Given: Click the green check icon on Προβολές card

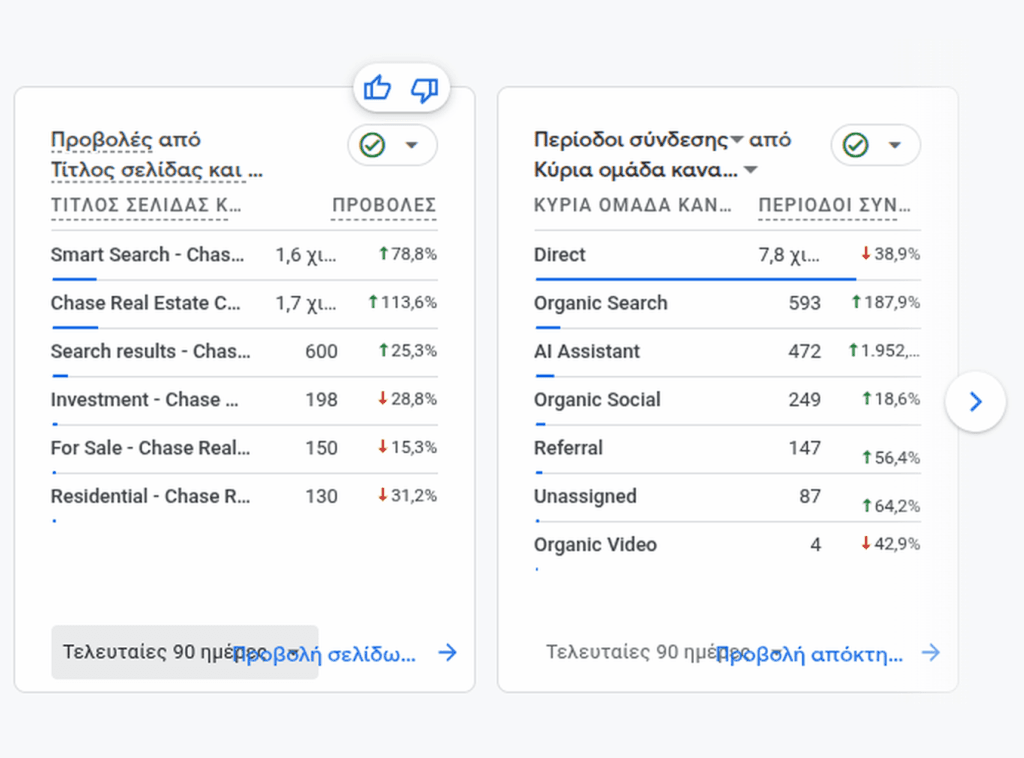Looking at the screenshot, I should pyautogui.click(x=372, y=145).
